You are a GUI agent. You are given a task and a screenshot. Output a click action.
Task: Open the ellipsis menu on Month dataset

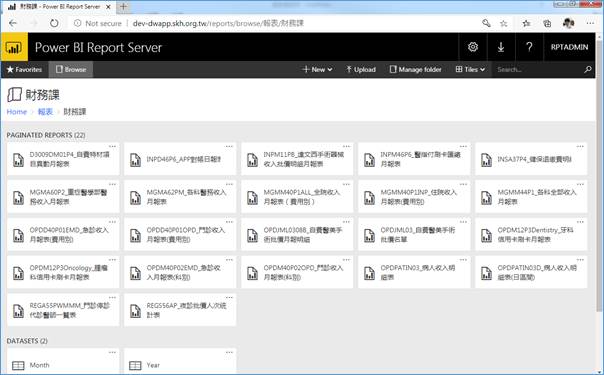coord(112,352)
